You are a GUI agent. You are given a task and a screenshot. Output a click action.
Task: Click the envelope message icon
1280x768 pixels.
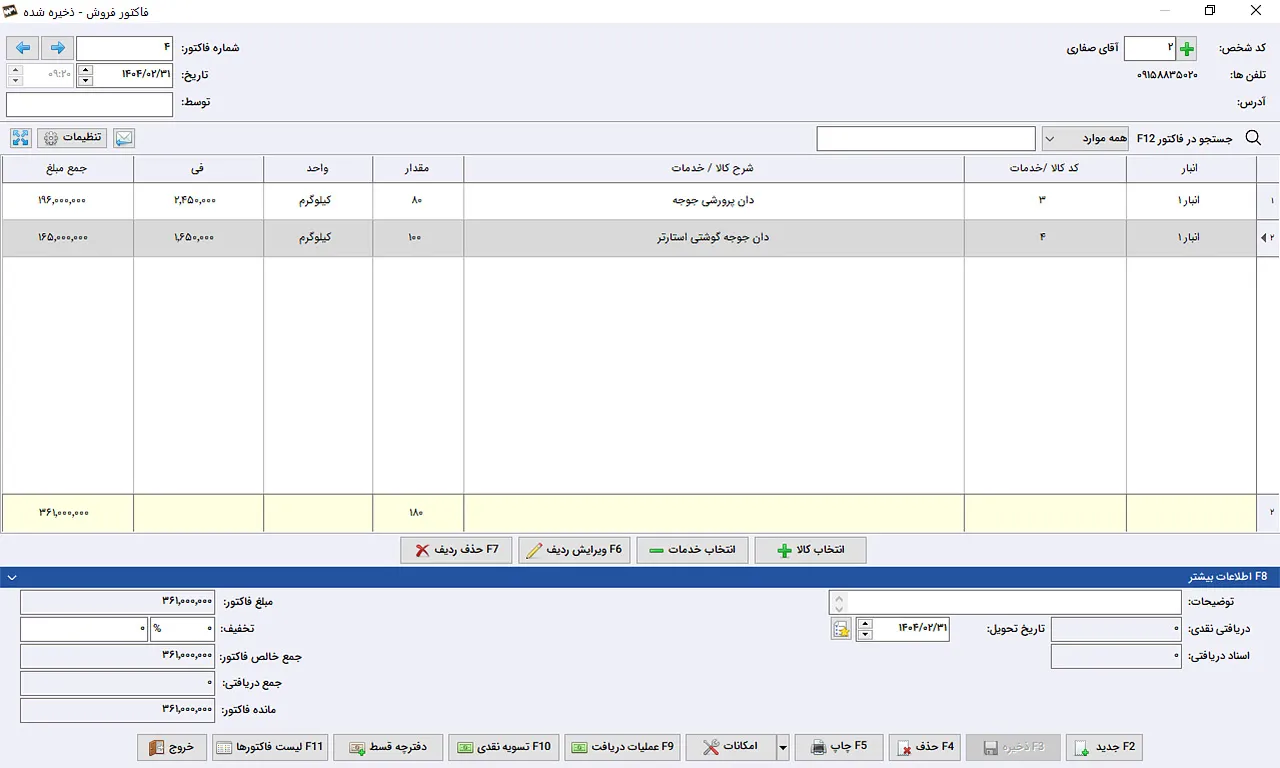click(124, 138)
